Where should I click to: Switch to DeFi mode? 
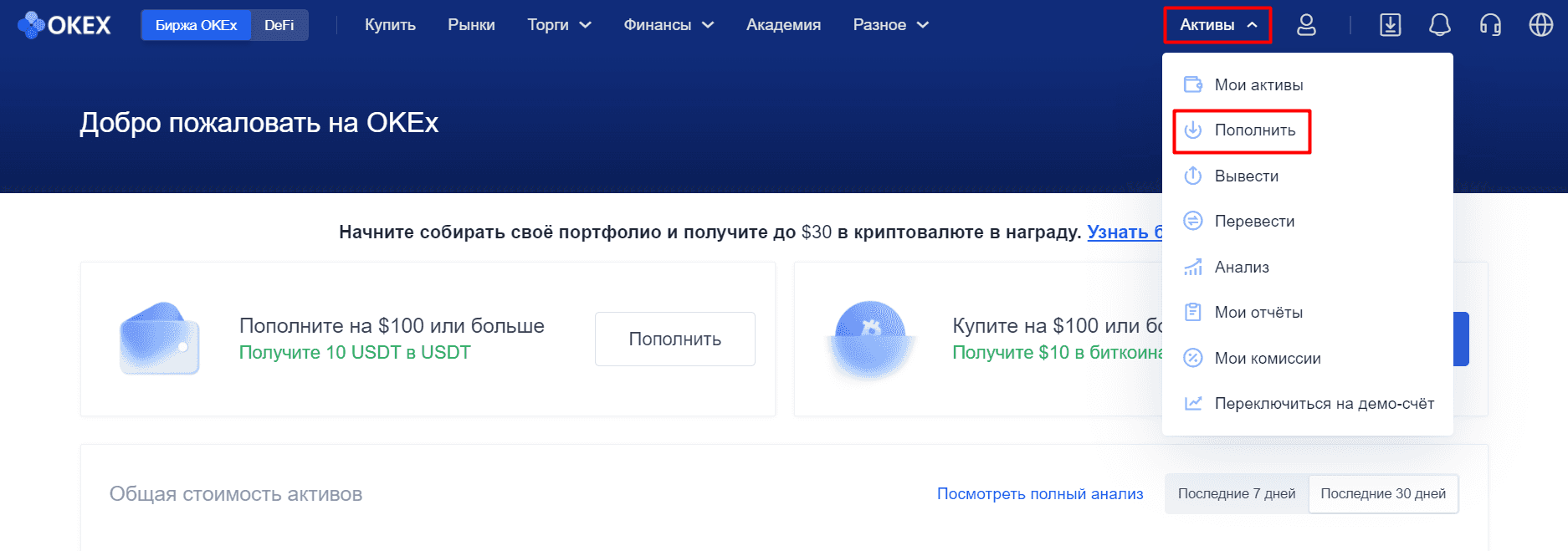(279, 25)
